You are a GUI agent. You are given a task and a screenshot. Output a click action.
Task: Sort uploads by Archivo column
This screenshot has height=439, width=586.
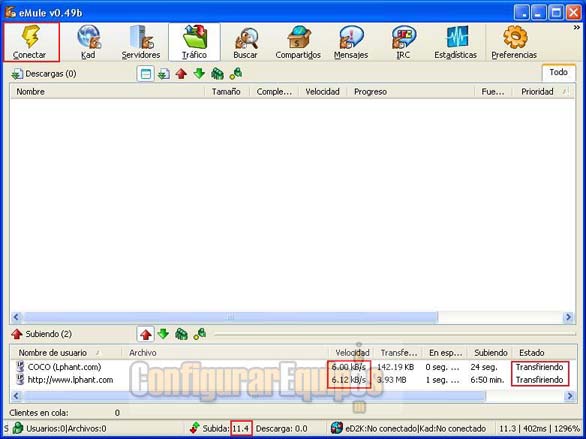click(x=225, y=353)
